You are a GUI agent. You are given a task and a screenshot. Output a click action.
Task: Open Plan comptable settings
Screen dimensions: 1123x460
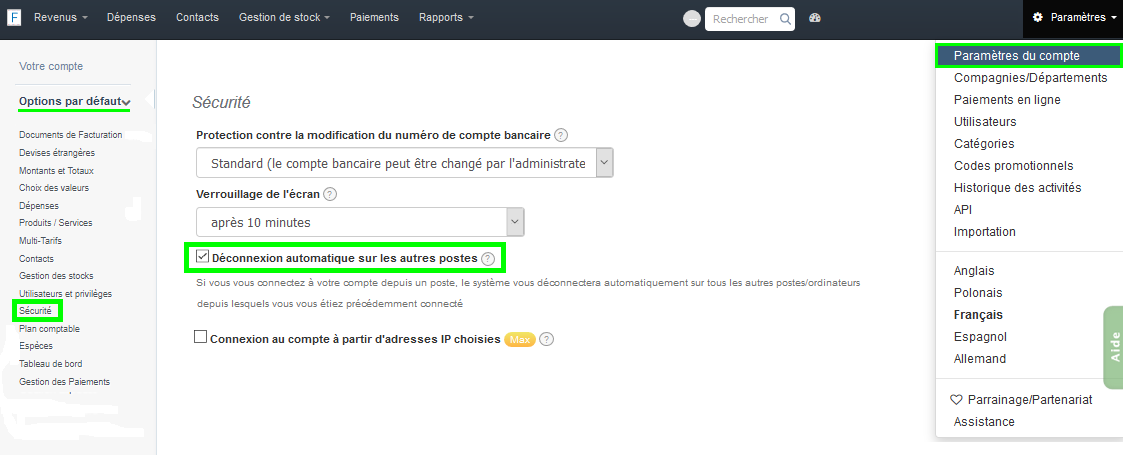[49, 329]
